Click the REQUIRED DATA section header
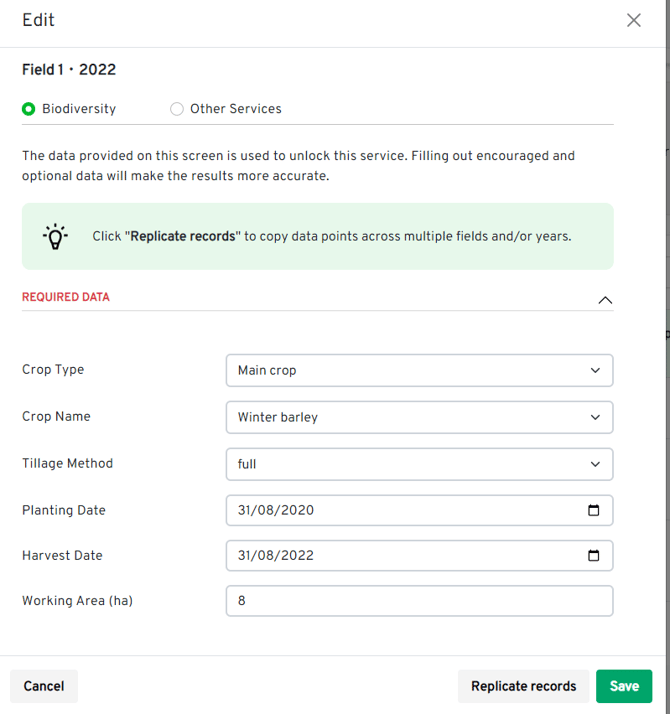This screenshot has width=670, height=714. (x=66, y=297)
